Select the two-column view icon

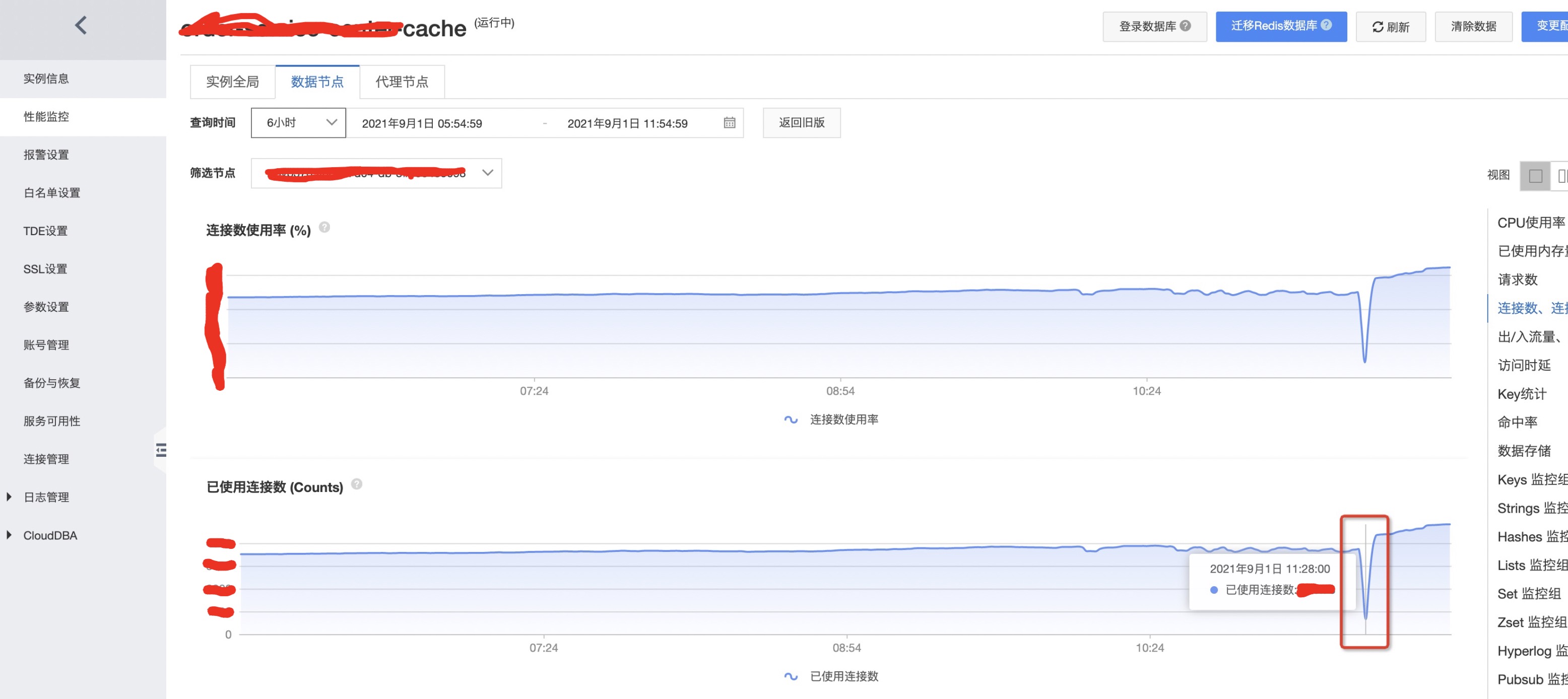[x=1561, y=176]
